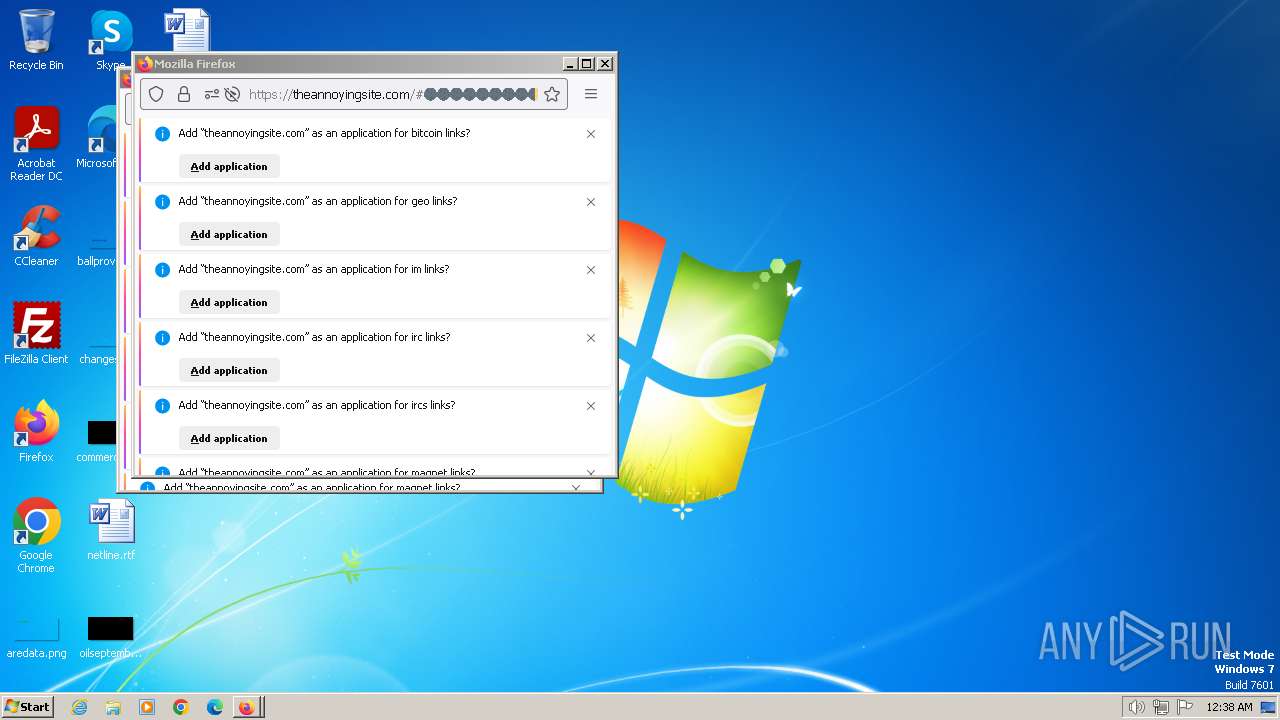Maximize the Mozilla Firefox window

click(x=587, y=64)
